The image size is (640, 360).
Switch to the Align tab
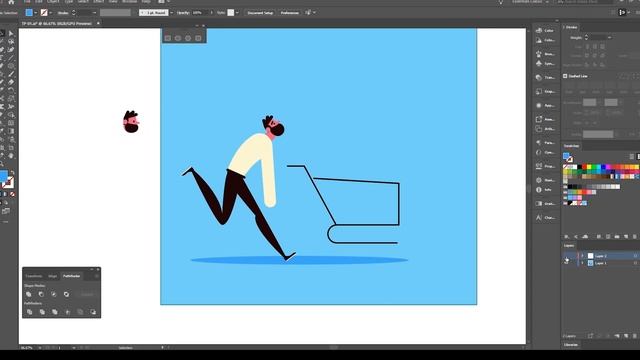(53, 276)
